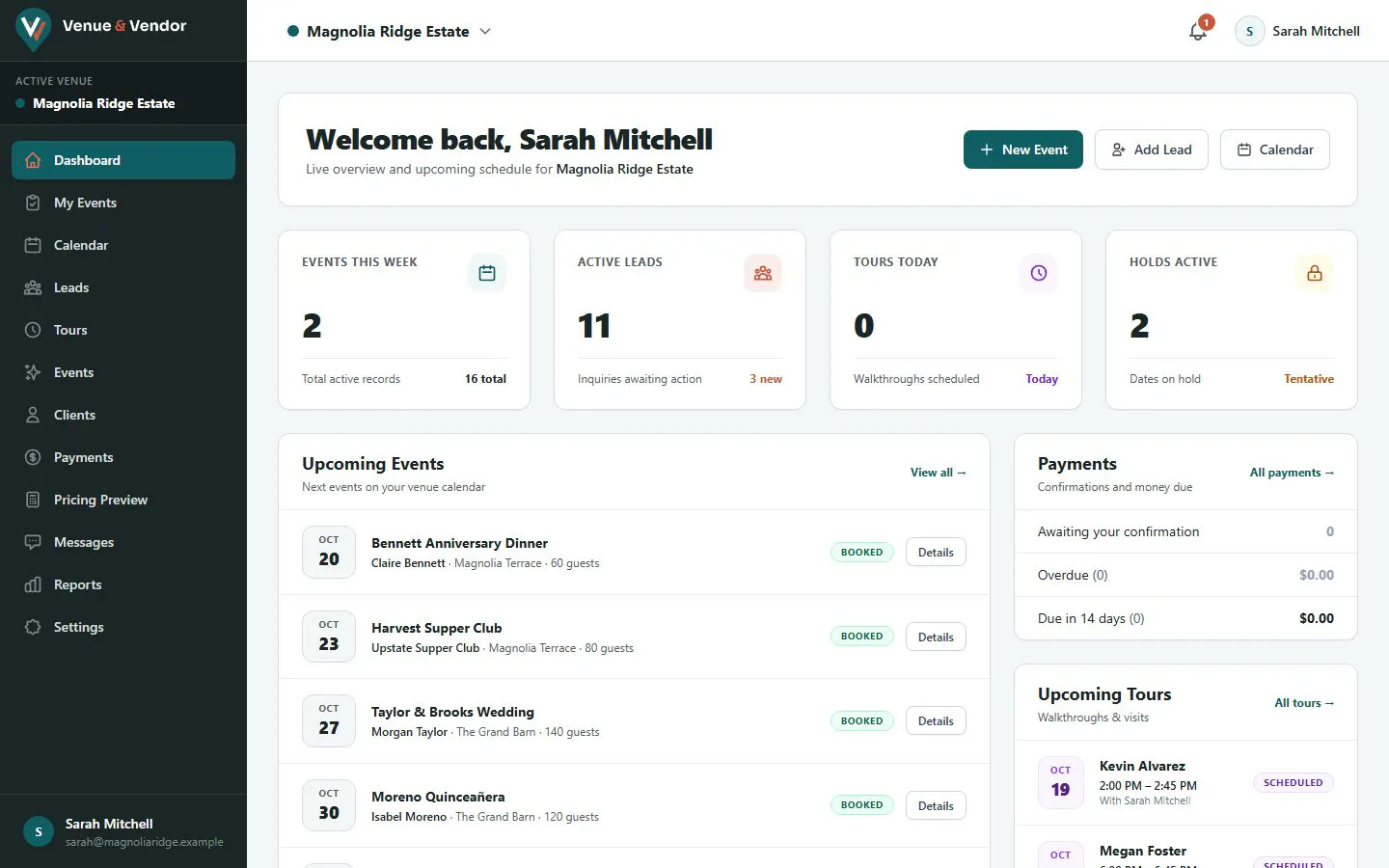1389x868 pixels.
Task: Open Details for Bennett Anniversary Dinner
Action: [936, 552]
